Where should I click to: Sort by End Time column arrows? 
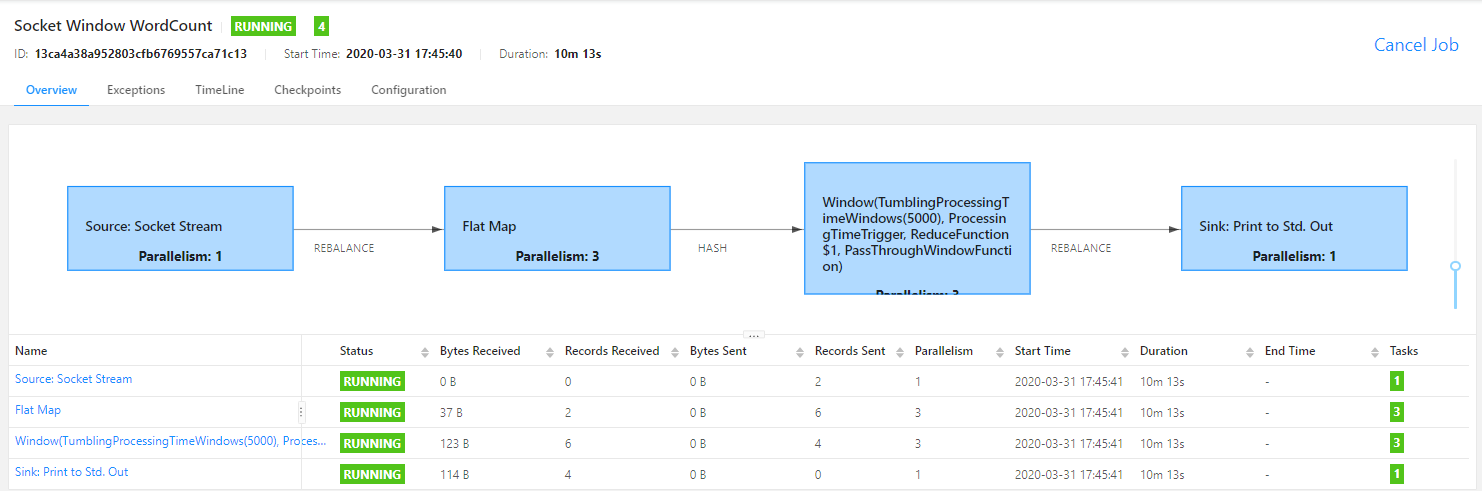pyautogui.click(x=1374, y=352)
